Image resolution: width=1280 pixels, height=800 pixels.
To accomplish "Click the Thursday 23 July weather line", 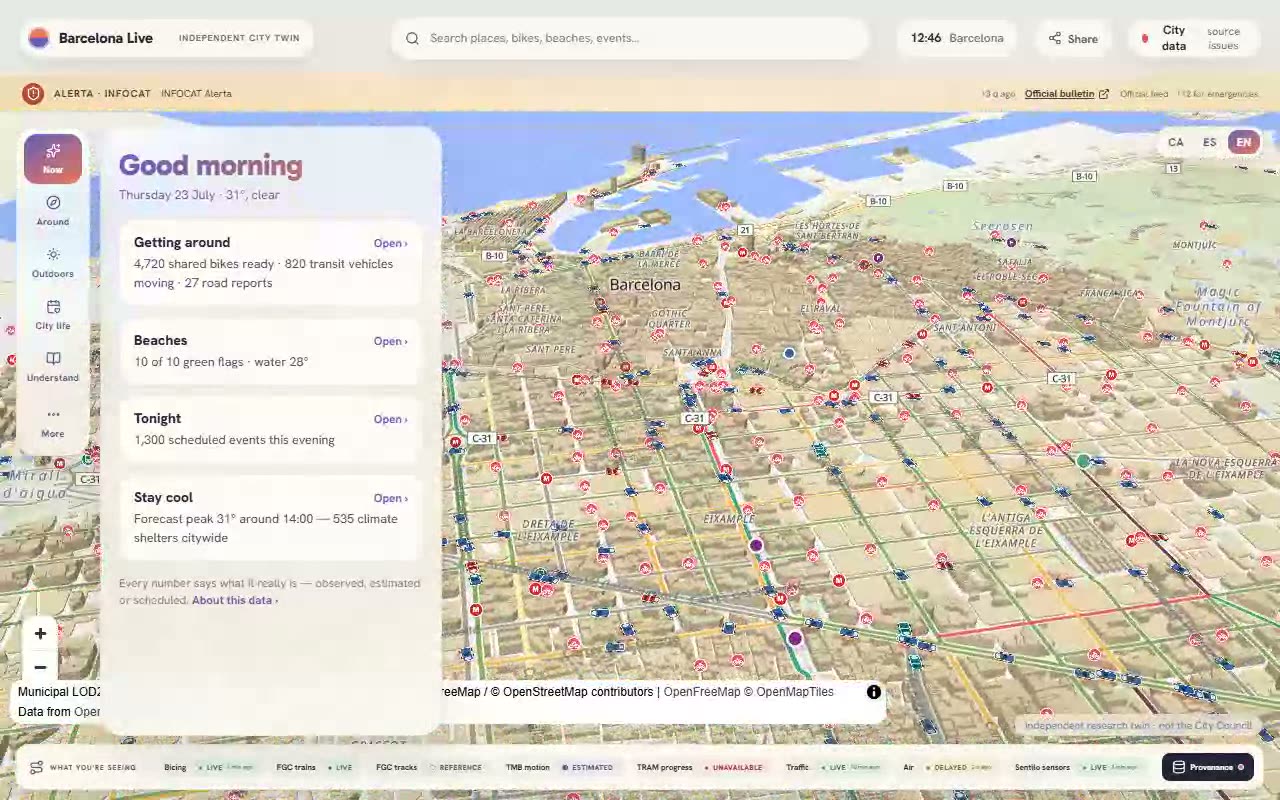I will click(199, 195).
